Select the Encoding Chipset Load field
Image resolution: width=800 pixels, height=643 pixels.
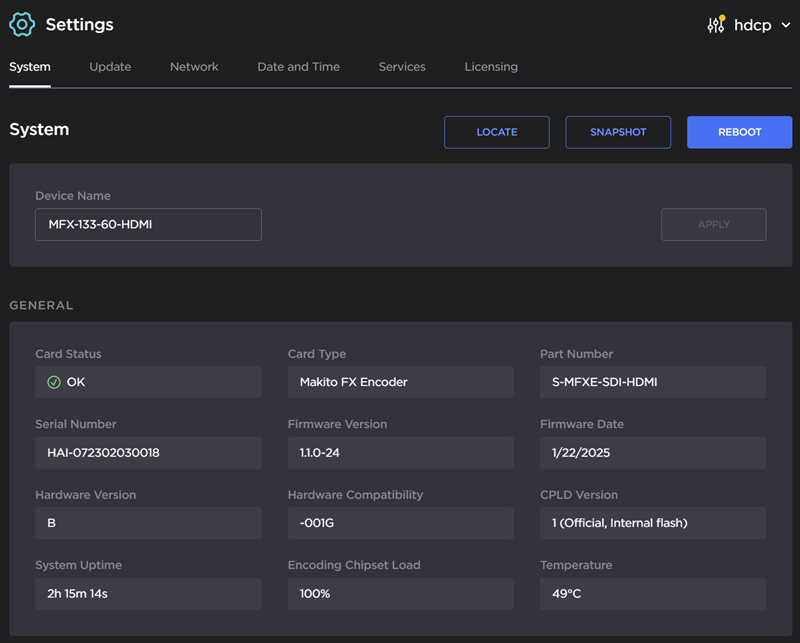pos(400,593)
